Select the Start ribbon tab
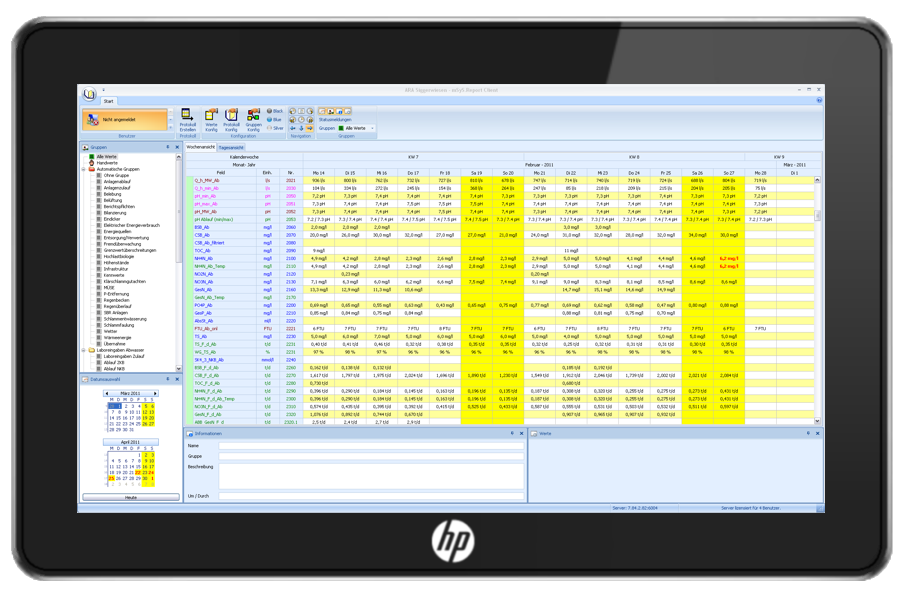The height and width of the screenshot is (596, 900). click(x=109, y=101)
